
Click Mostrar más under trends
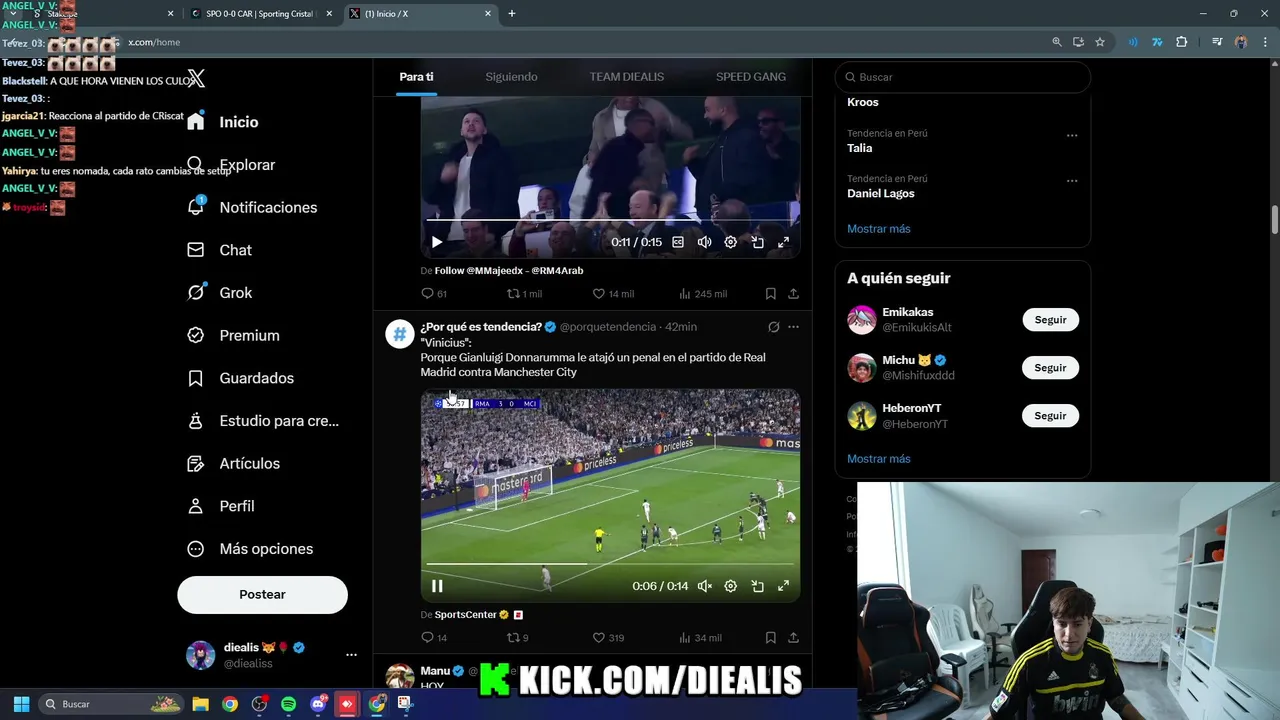coord(878,229)
